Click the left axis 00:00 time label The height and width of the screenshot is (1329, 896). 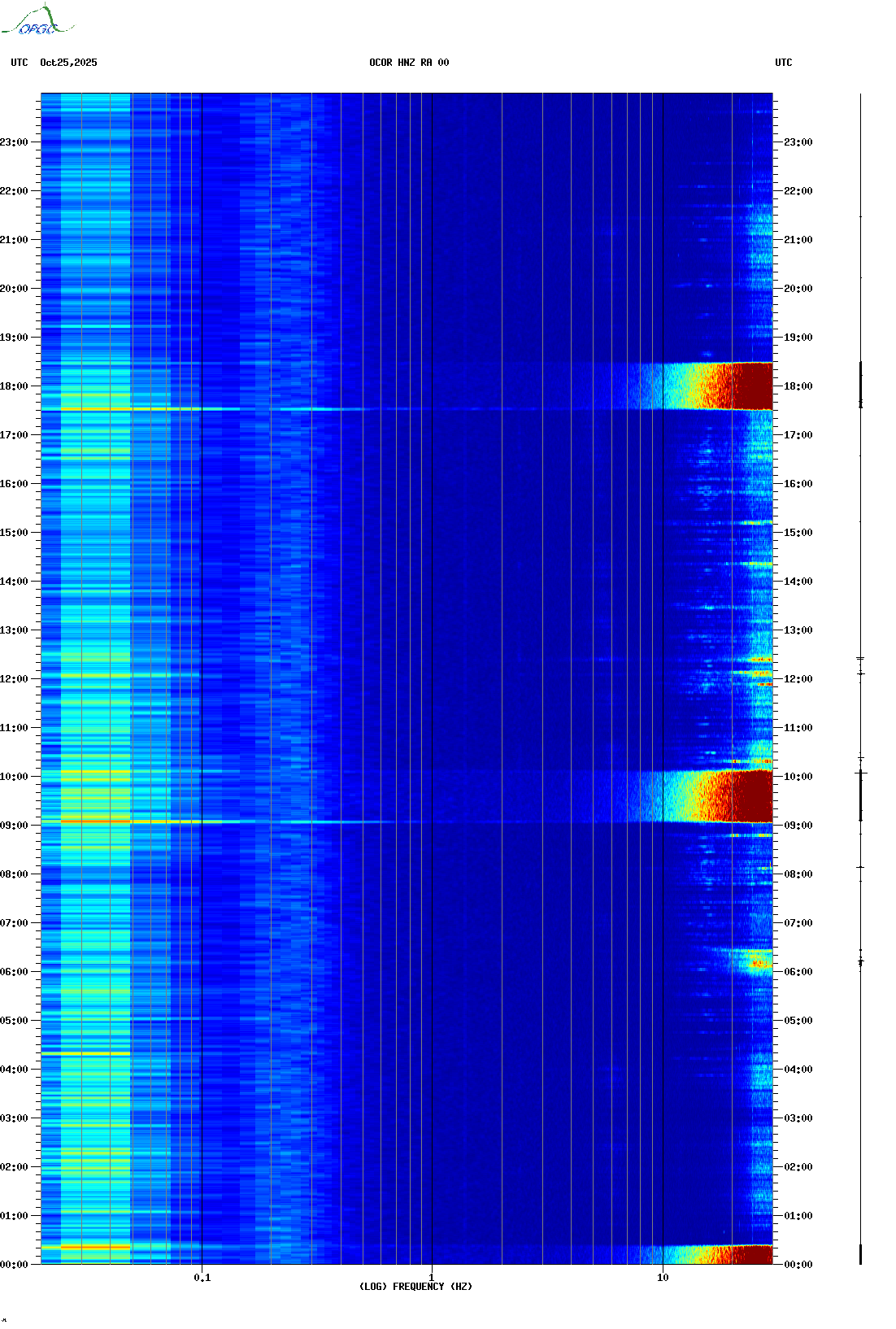point(14,1265)
